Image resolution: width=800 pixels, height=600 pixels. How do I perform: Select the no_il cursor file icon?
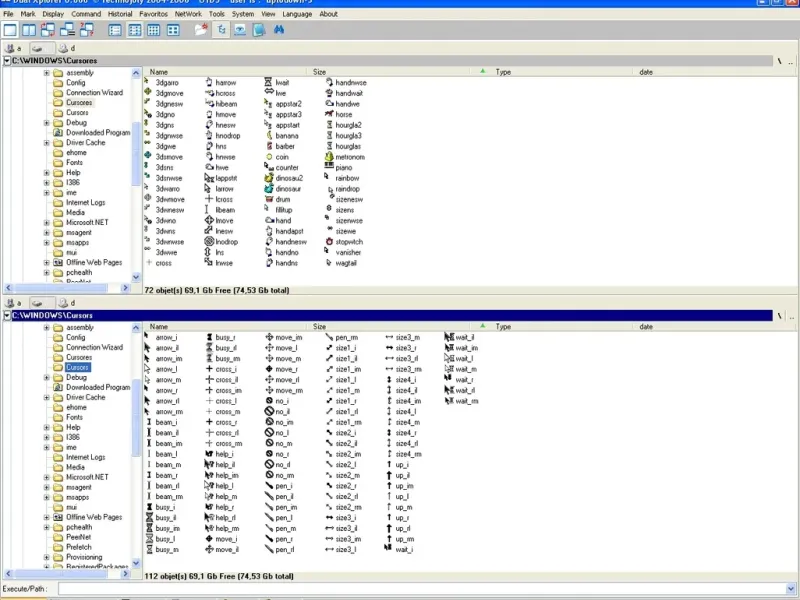coord(269,411)
